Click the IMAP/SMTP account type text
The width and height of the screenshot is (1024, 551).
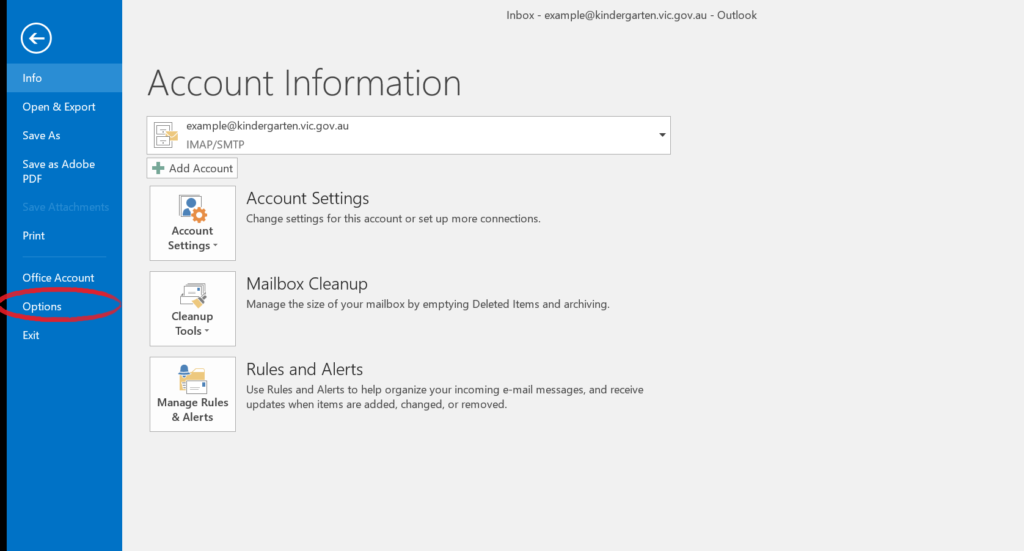(216, 144)
